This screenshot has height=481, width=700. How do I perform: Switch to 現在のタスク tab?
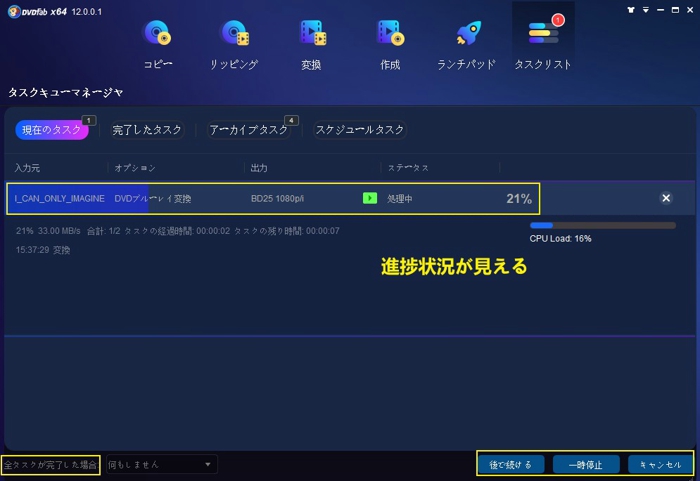click(x=52, y=130)
